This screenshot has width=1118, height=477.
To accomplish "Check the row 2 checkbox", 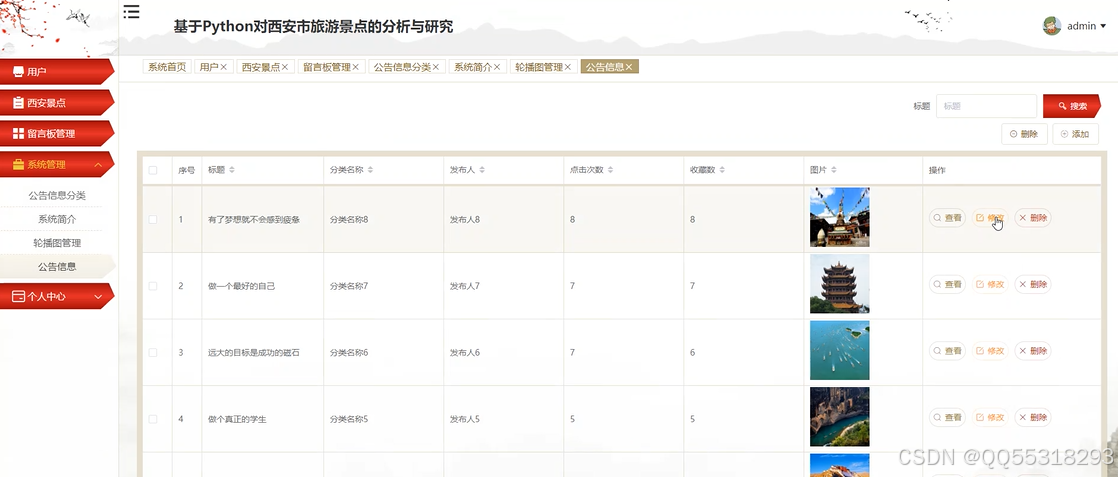I will 153,286.
